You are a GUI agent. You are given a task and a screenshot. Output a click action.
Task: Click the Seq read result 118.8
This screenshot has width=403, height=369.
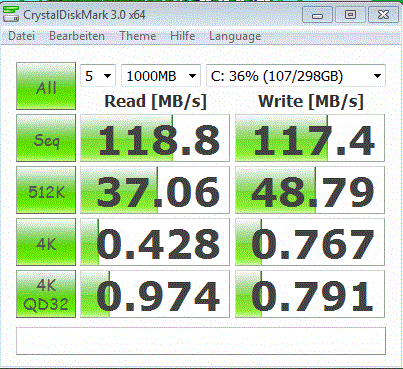155,138
